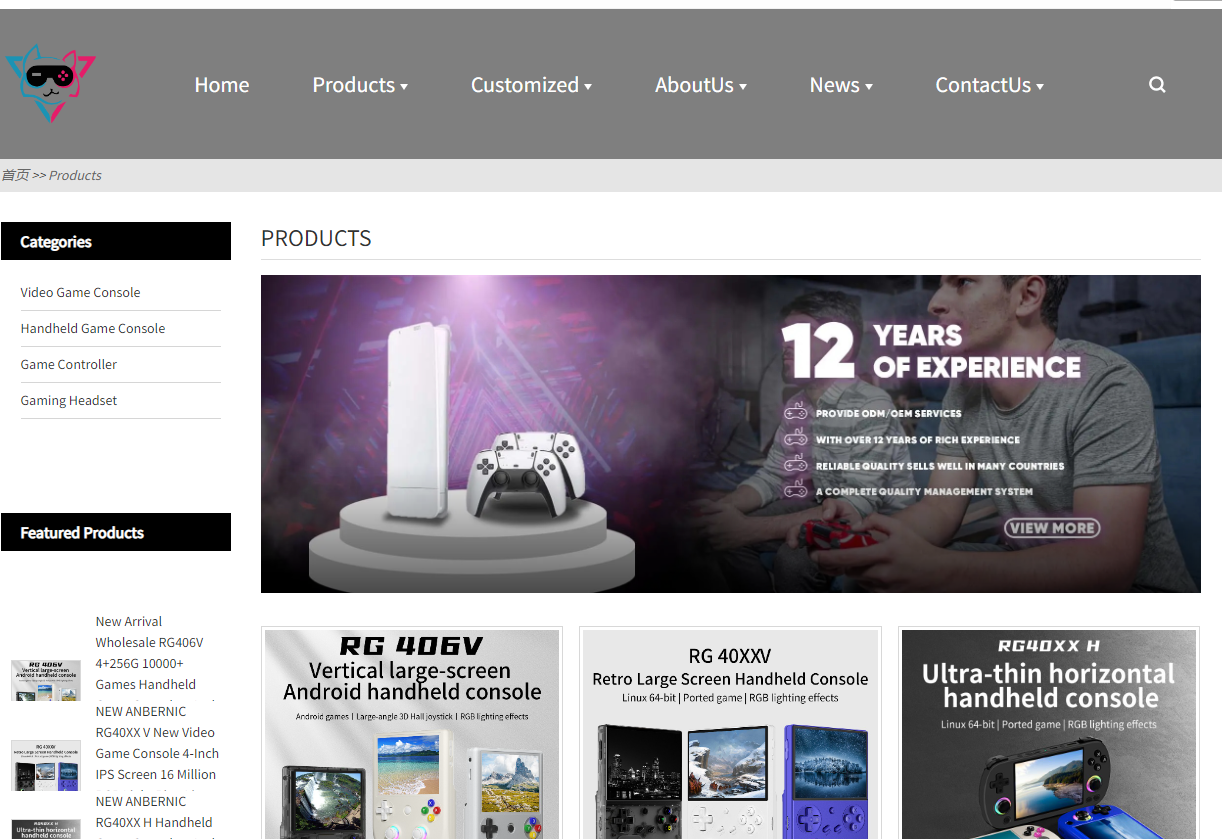Expand the Products dropdown arrow

[x=404, y=87]
